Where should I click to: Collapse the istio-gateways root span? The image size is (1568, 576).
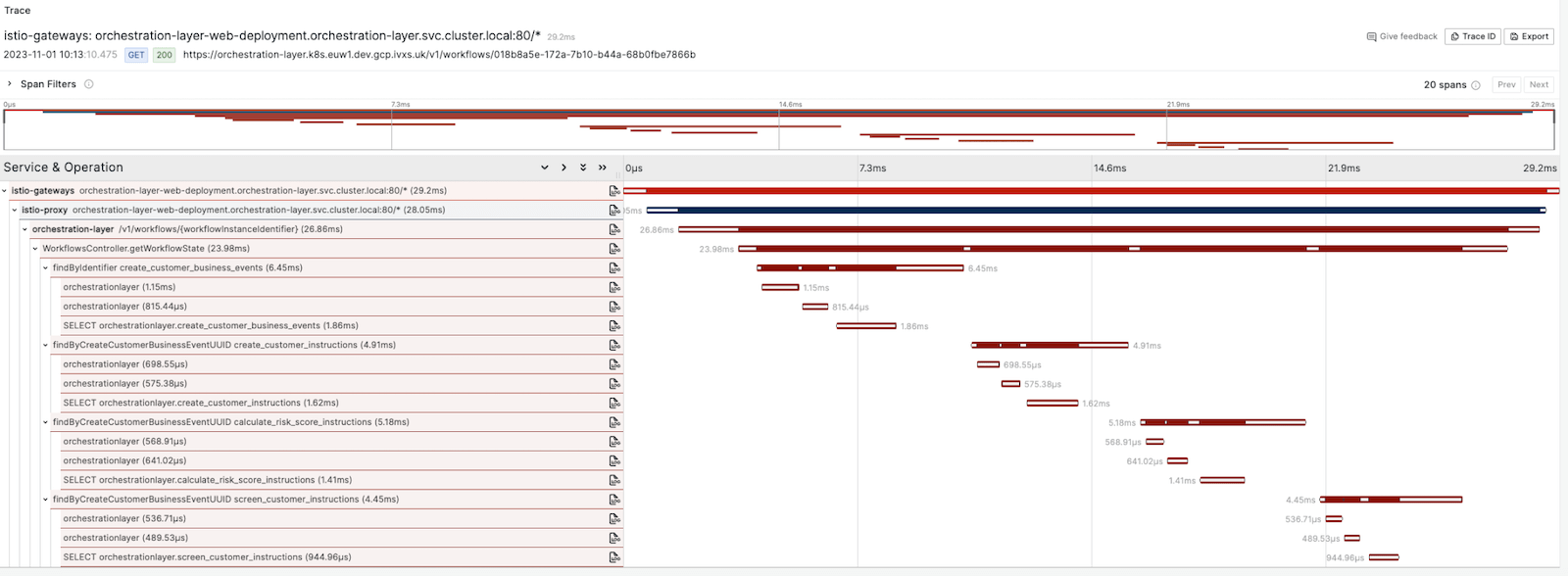point(5,191)
